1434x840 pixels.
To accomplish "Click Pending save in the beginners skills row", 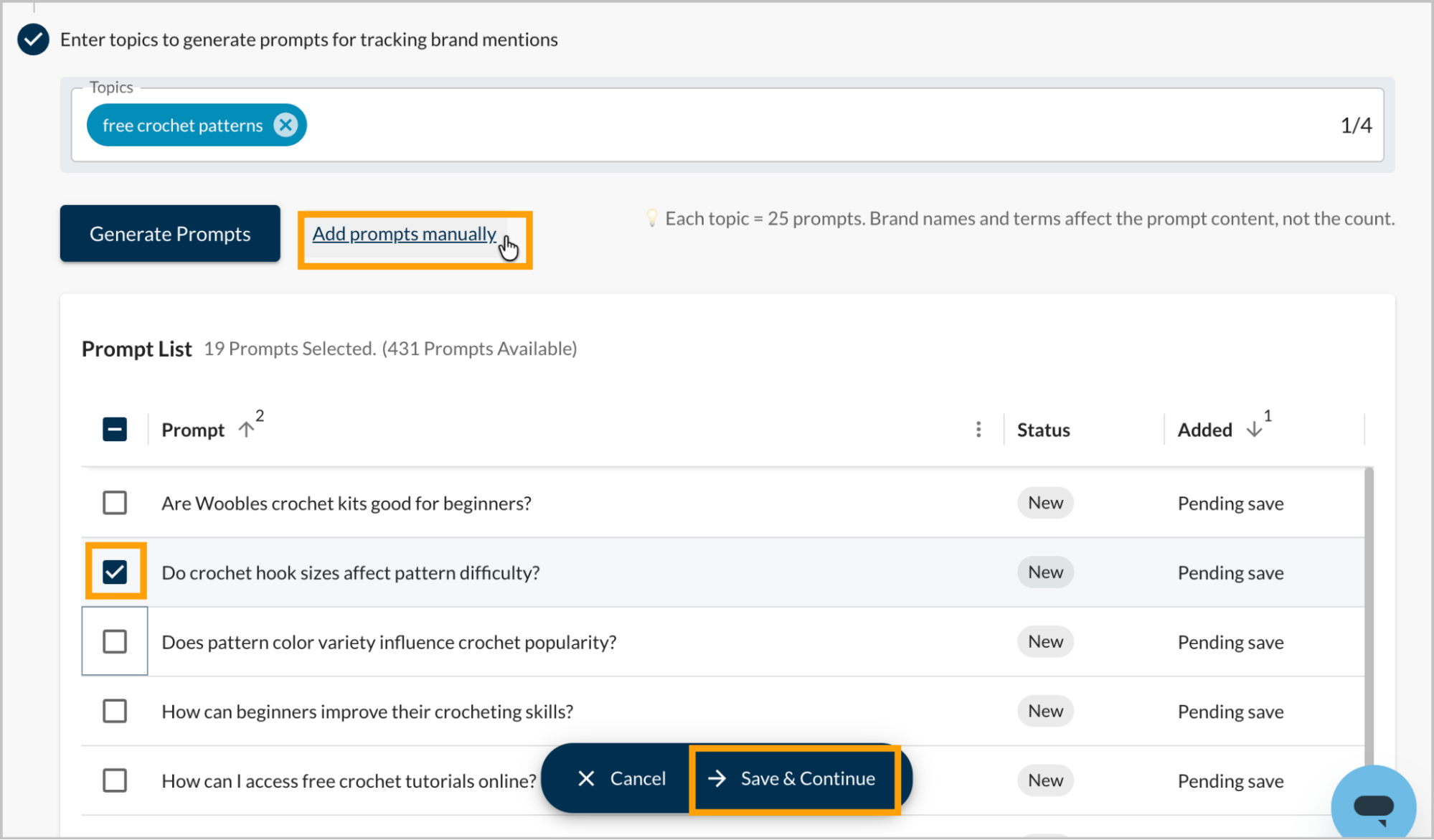I will [x=1230, y=712].
